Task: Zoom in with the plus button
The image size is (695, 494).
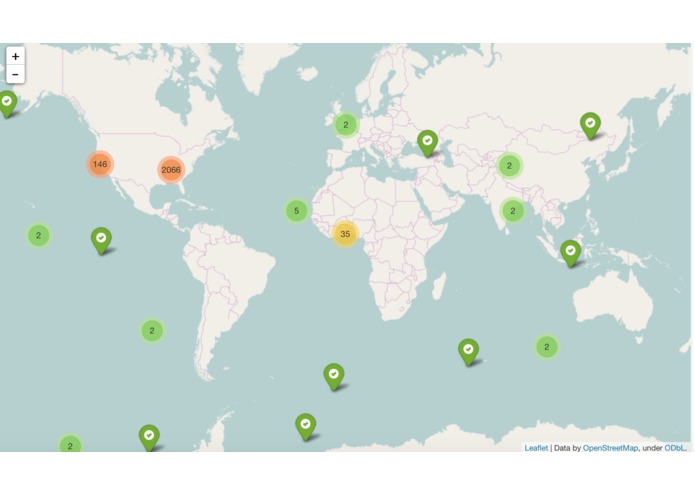Action: pyautogui.click(x=16, y=56)
